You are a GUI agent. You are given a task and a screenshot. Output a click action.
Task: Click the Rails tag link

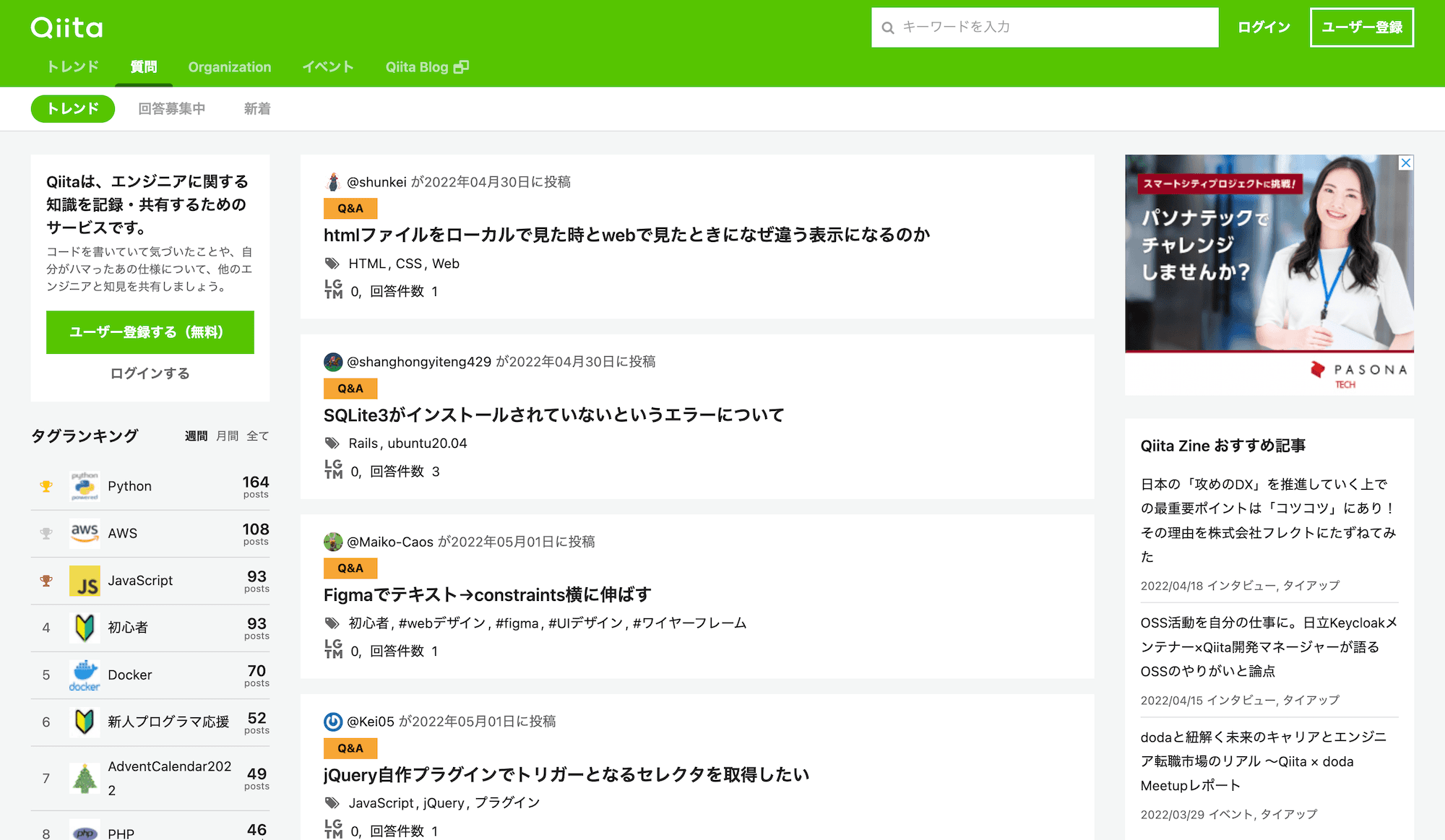(363, 443)
